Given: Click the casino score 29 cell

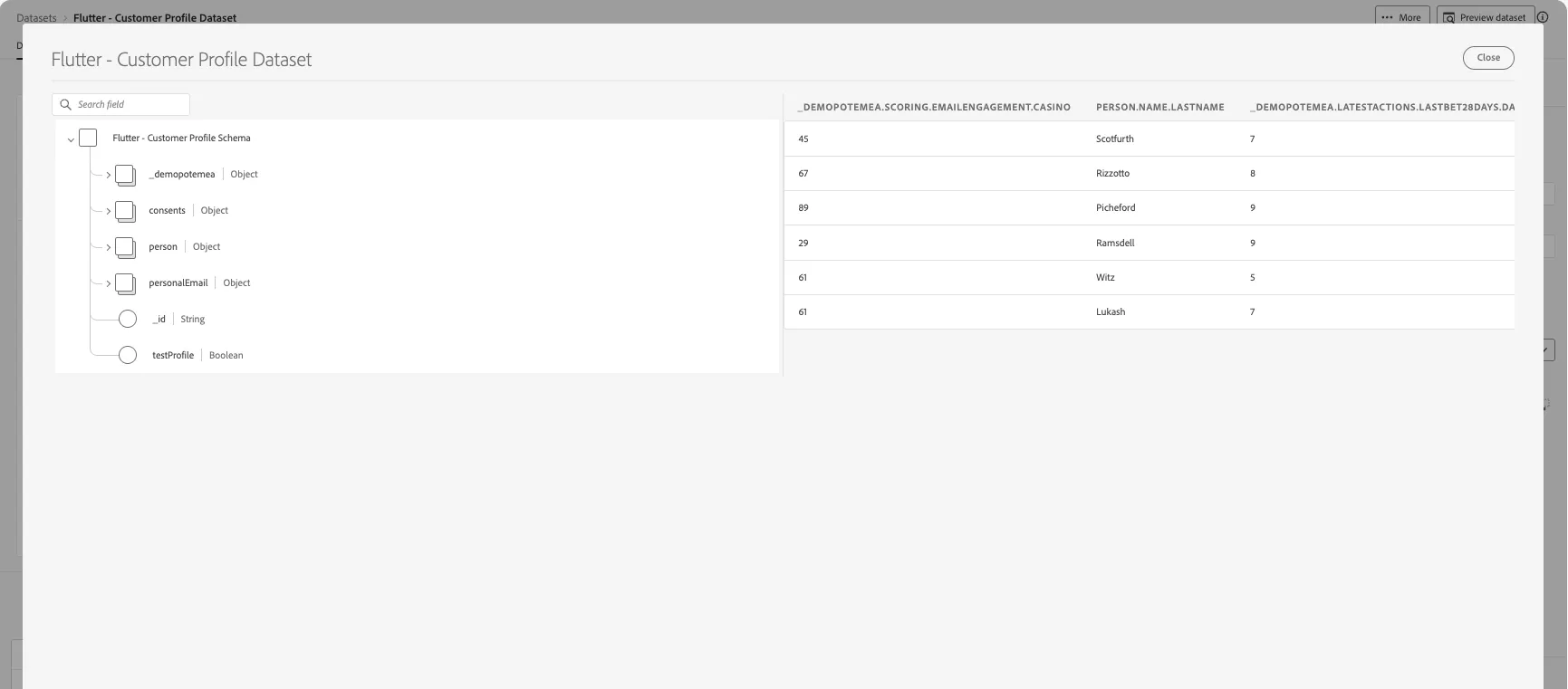Looking at the screenshot, I should 803,243.
